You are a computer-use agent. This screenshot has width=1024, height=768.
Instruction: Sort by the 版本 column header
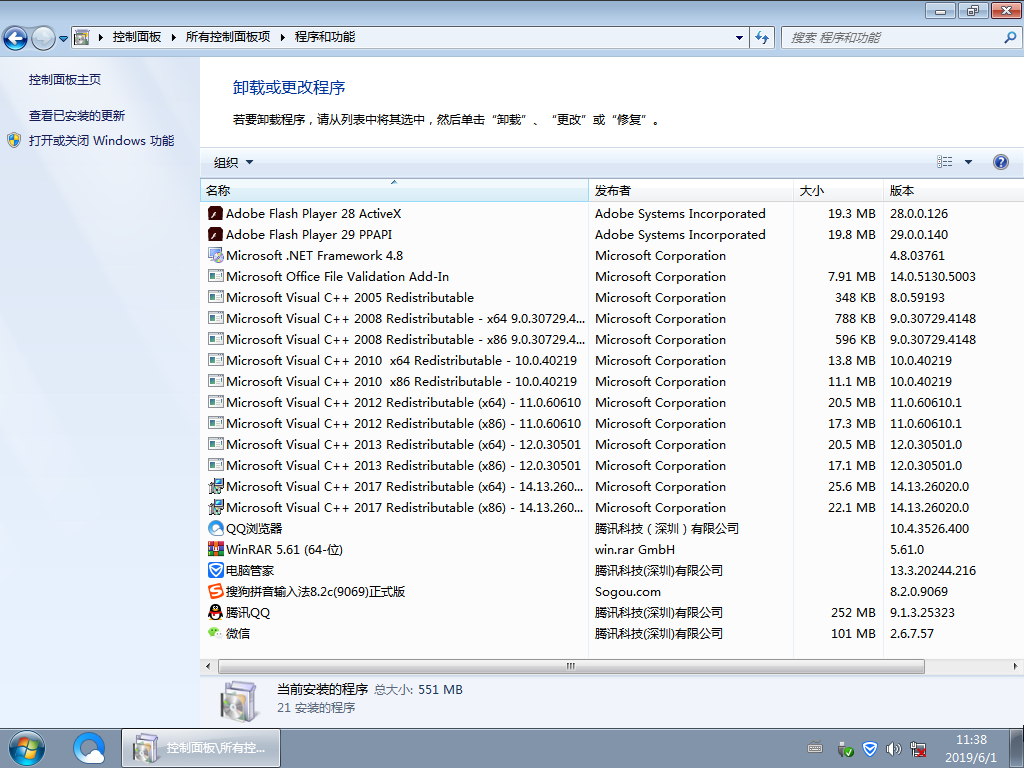pyautogui.click(x=953, y=191)
